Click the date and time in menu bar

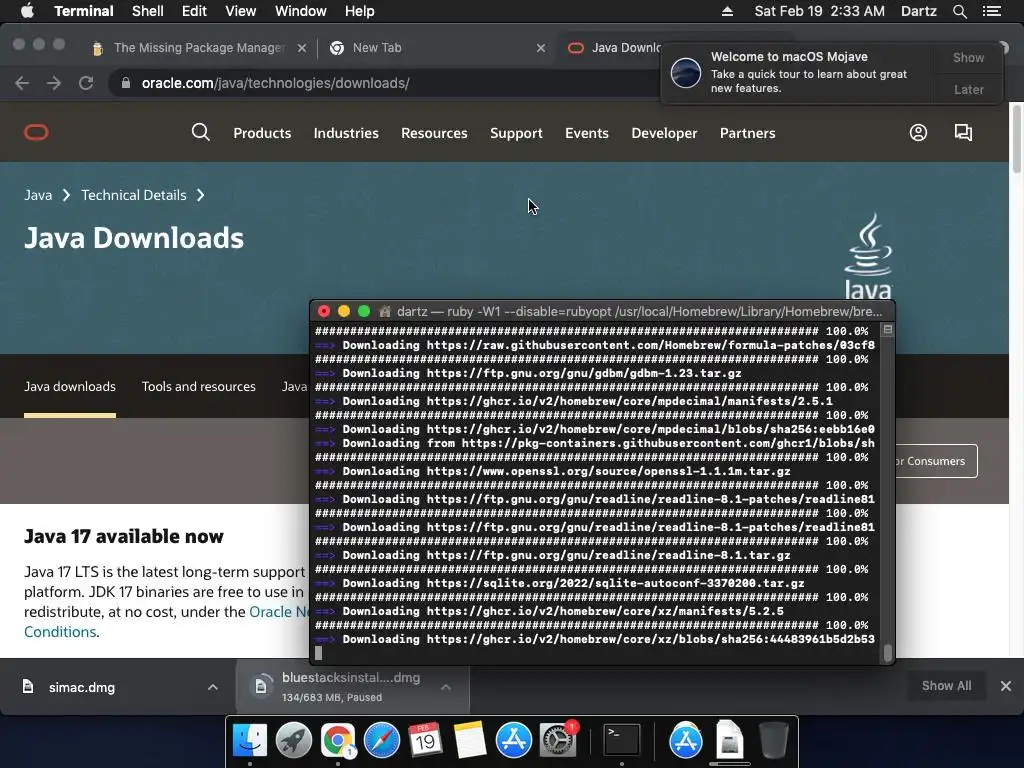point(819,11)
